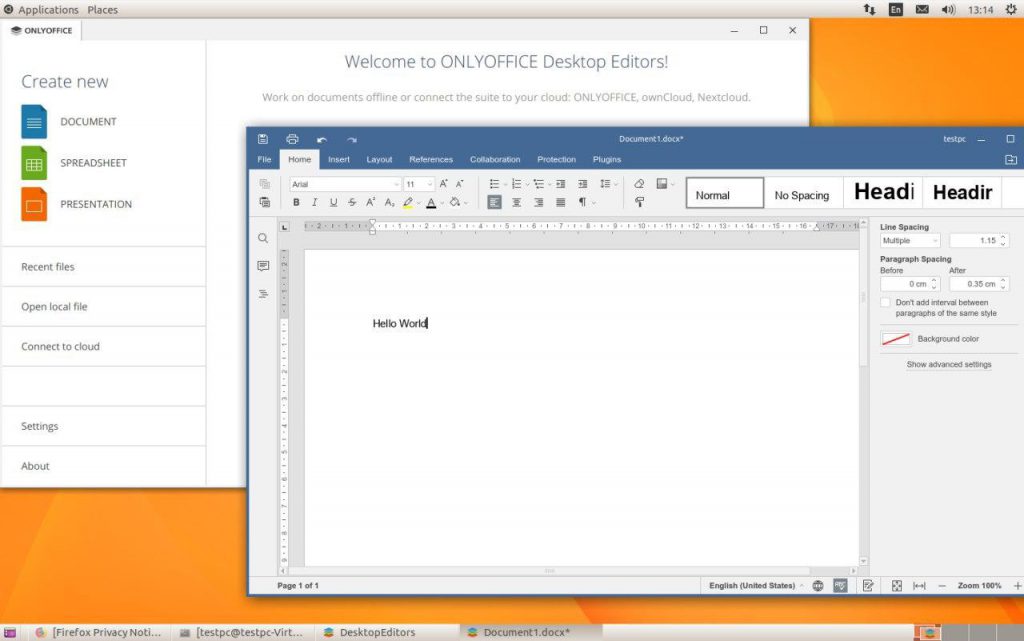Open the File menu tab
Image resolution: width=1024 pixels, height=641 pixels.
pos(264,159)
